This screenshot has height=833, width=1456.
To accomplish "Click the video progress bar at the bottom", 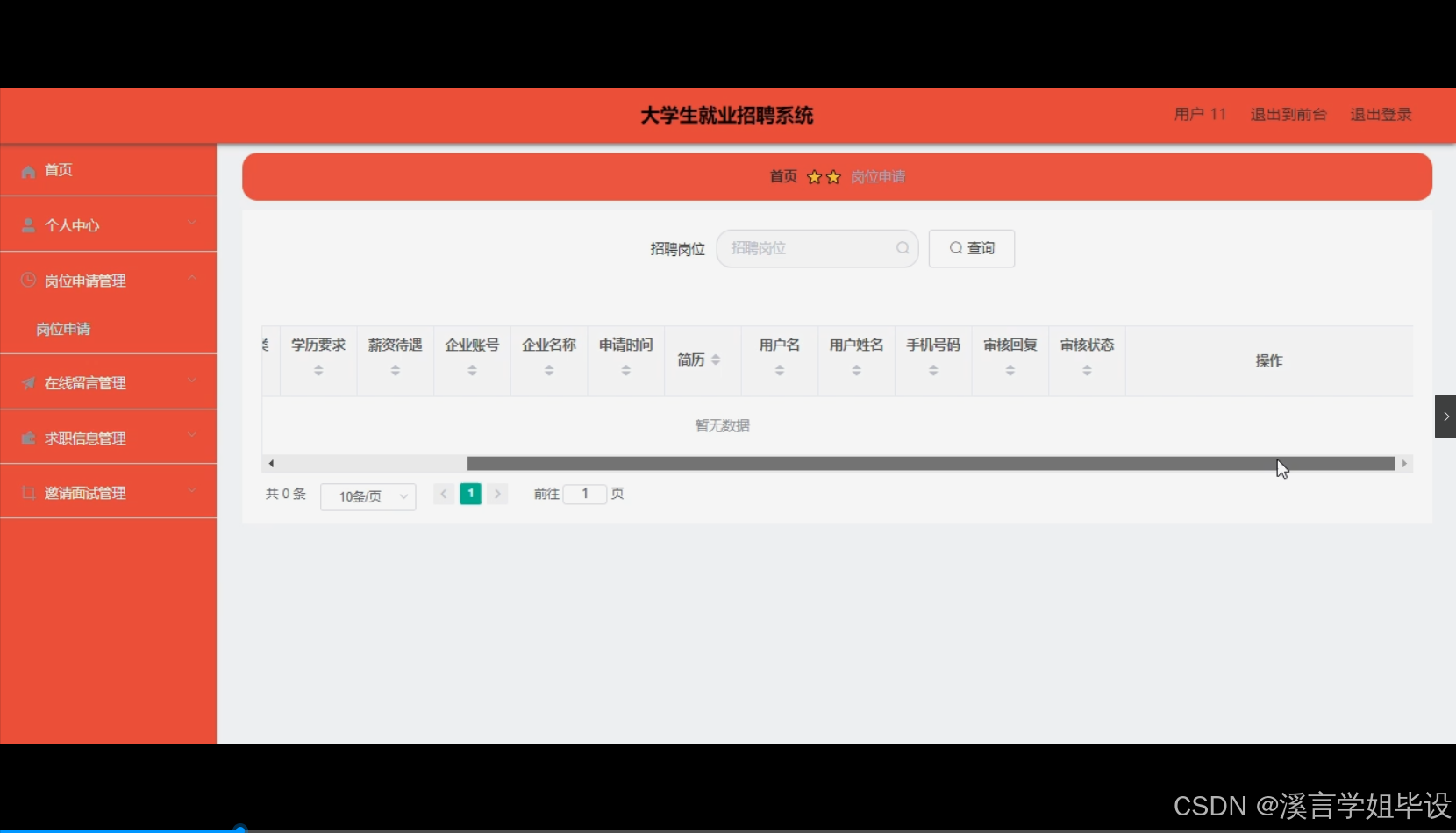I will coord(728,829).
